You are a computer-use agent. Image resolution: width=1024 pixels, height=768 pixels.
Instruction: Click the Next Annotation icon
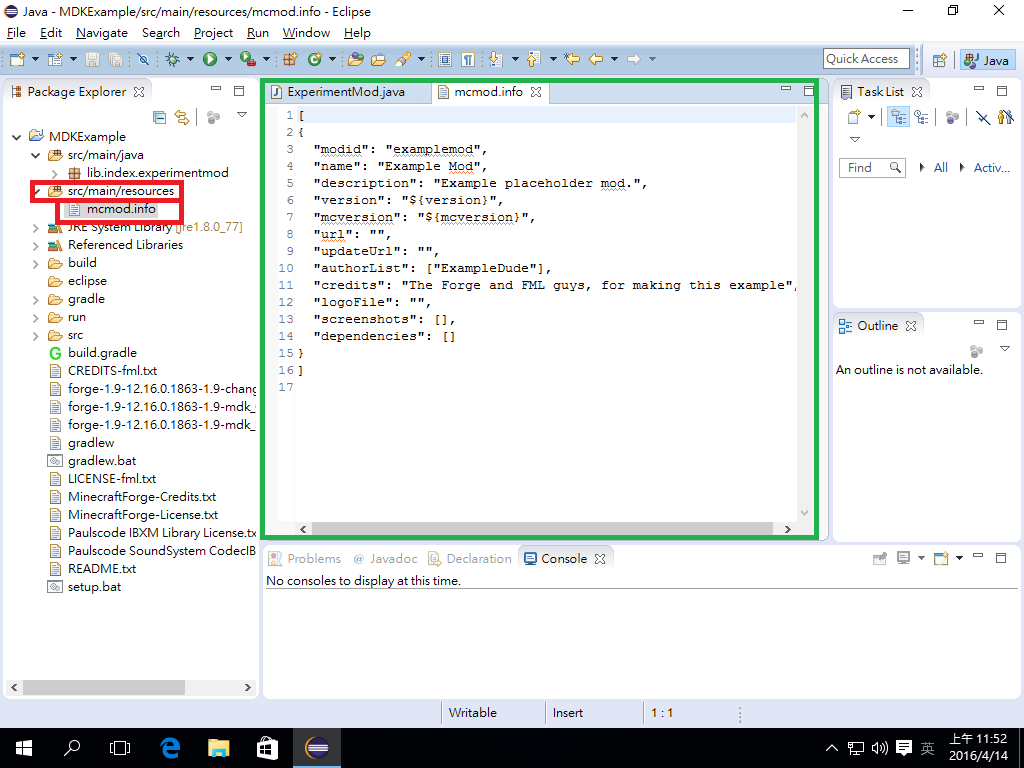coord(496,59)
